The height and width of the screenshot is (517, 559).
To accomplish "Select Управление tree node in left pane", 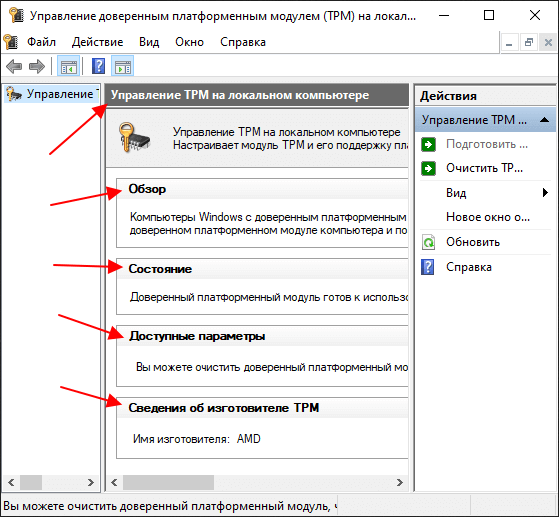I will [52, 94].
